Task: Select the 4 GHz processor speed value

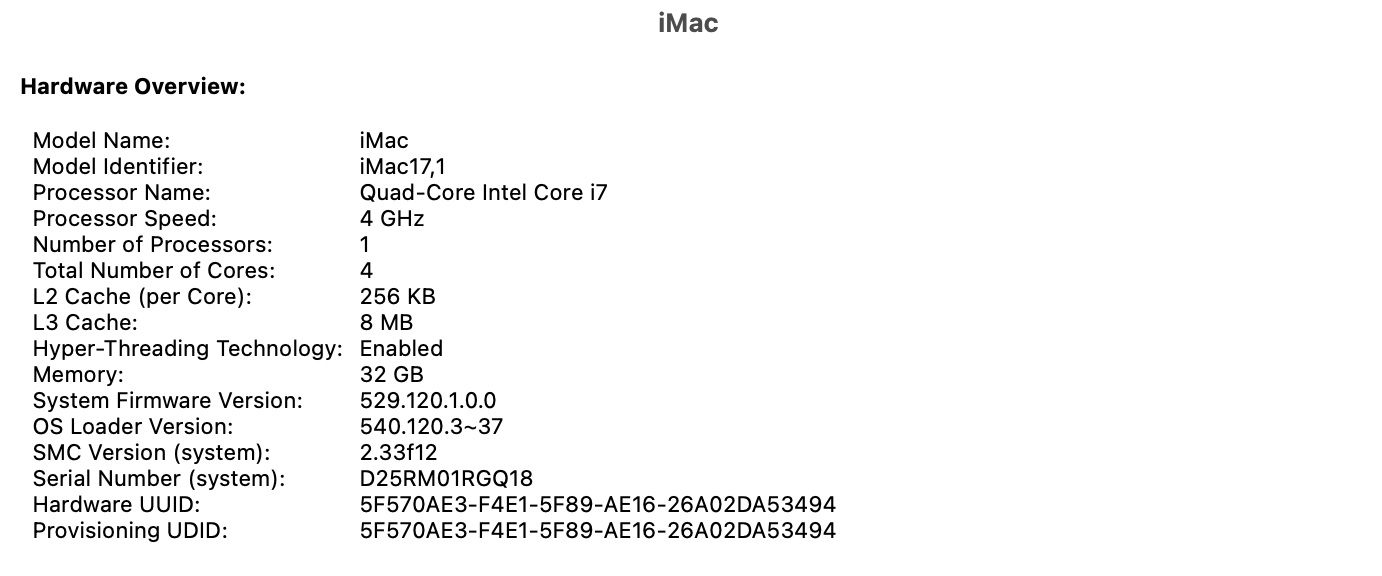Action: pos(392,218)
